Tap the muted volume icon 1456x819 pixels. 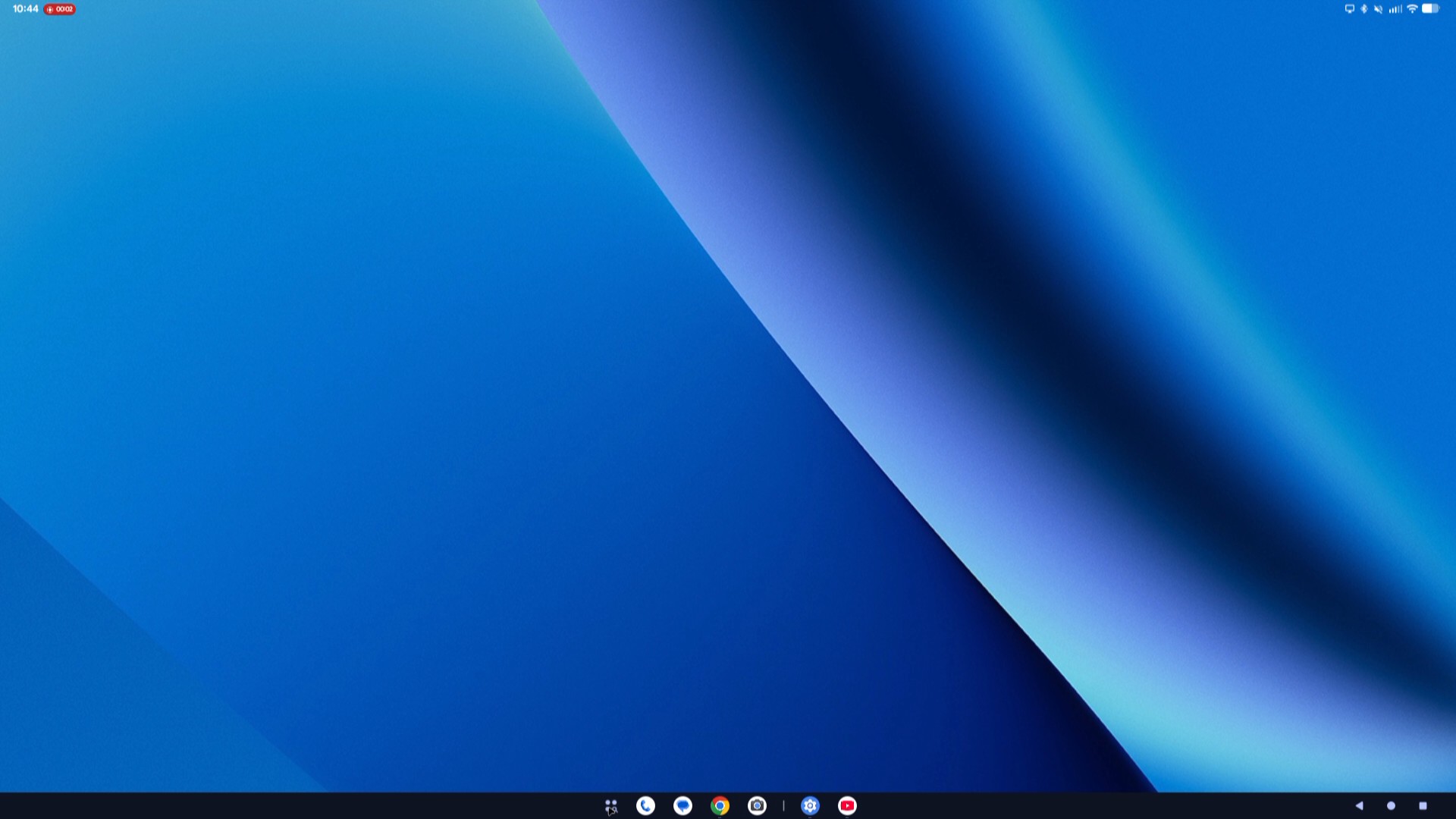[1378, 9]
